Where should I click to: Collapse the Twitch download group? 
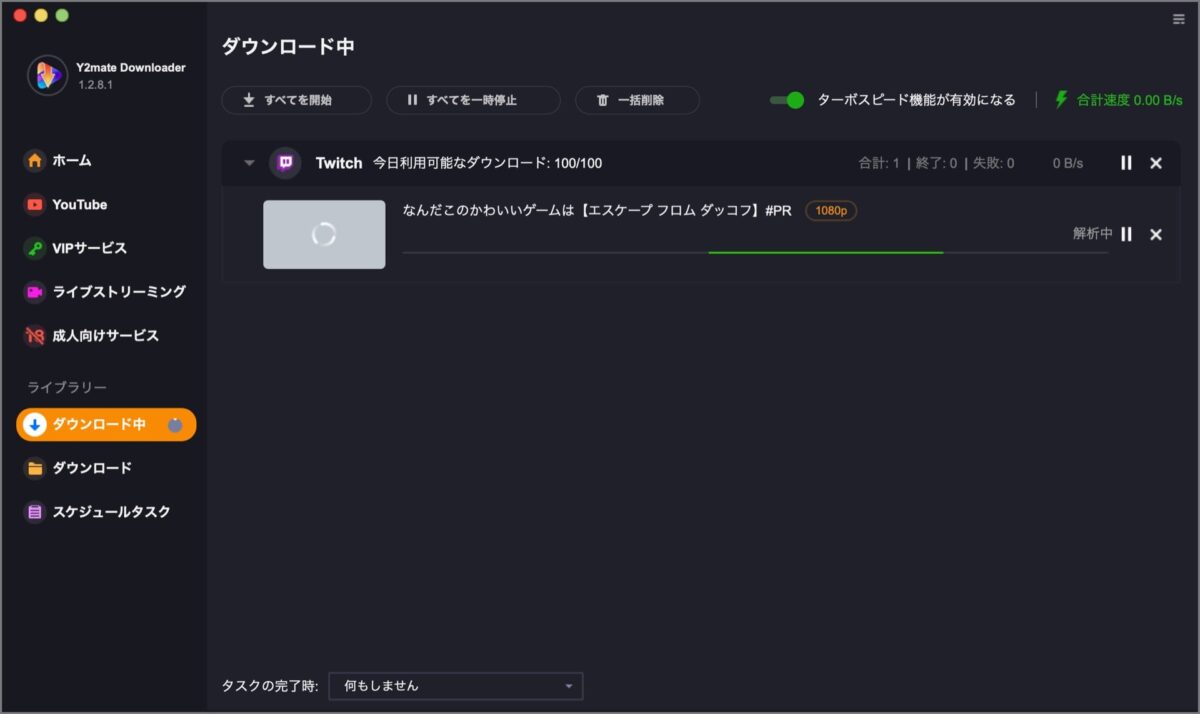(248, 163)
